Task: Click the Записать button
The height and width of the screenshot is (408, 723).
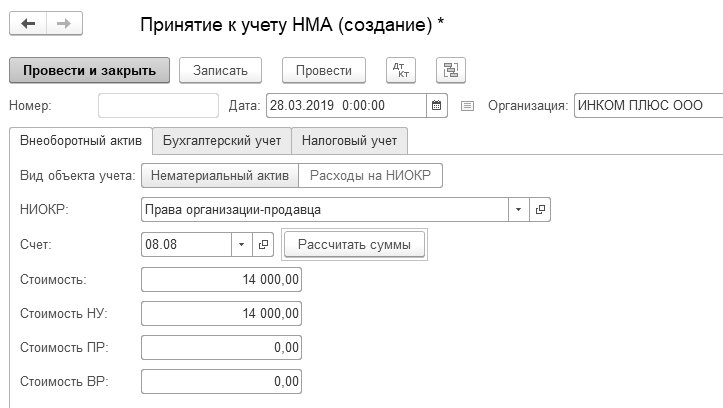Action: point(220,70)
